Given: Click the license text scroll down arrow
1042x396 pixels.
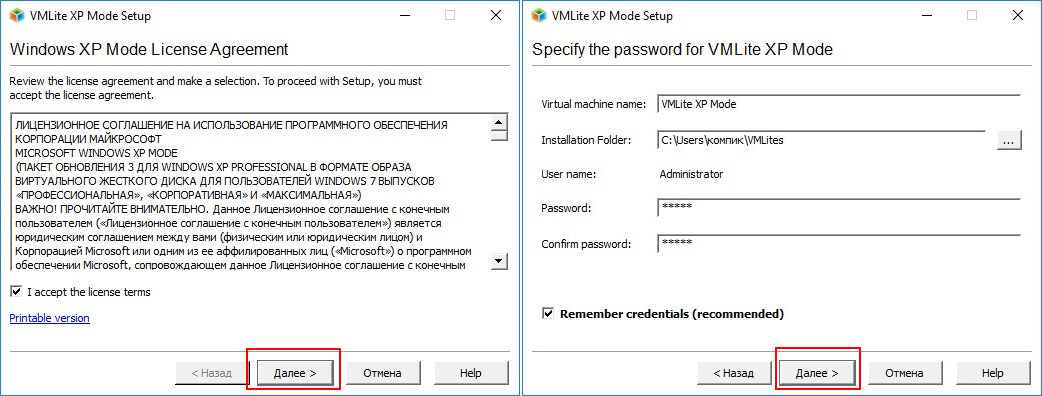Looking at the screenshot, I should pos(498,262).
